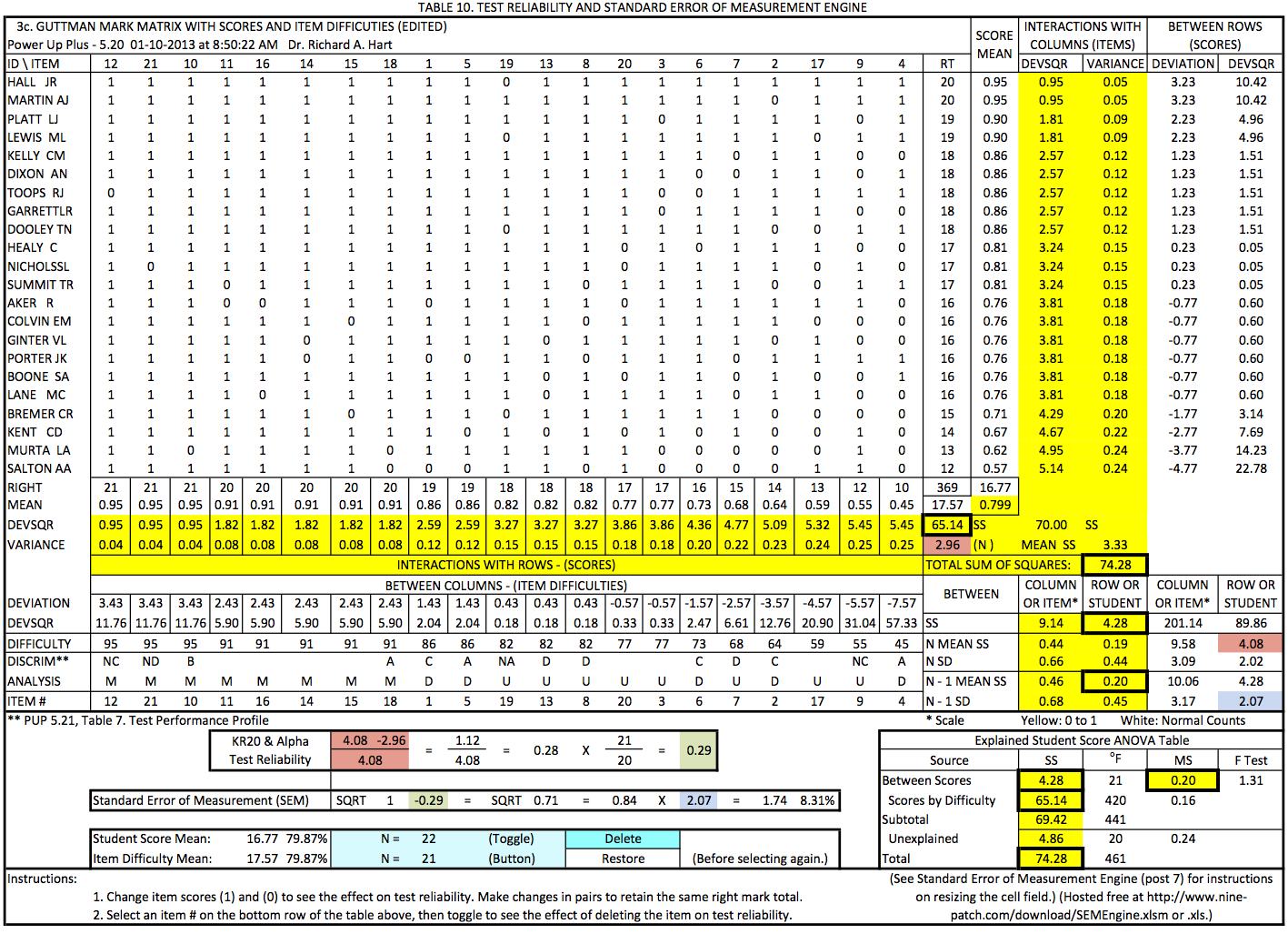Image resolution: width=1288 pixels, height=934 pixels.
Task: Click the blue 2.07 N - 1 SD cell
Action: click(1250, 701)
